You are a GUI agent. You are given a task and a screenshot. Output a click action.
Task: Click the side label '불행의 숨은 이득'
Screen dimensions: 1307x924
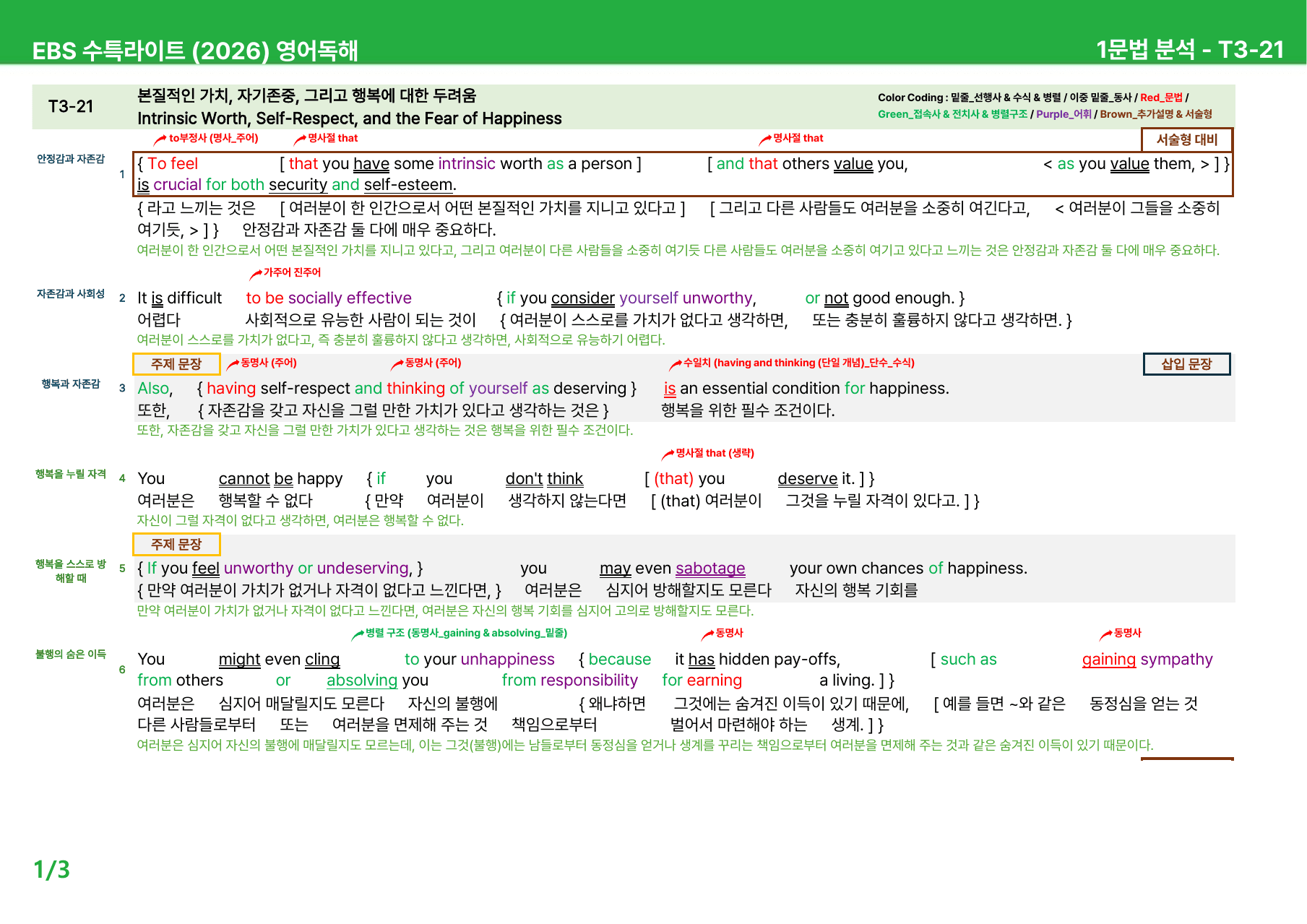(71, 654)
